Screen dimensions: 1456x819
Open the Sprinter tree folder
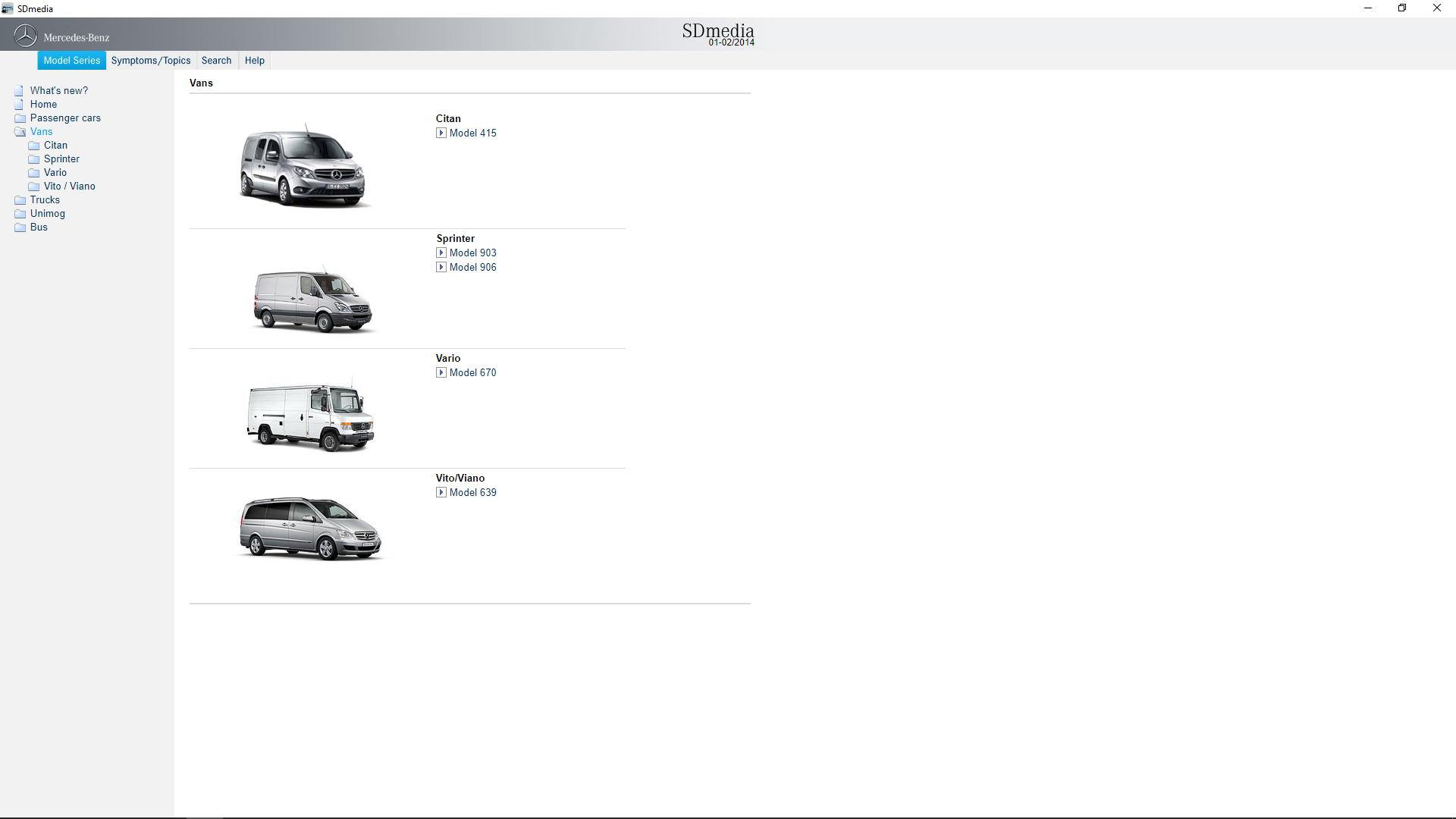click(x=61, y=159)
